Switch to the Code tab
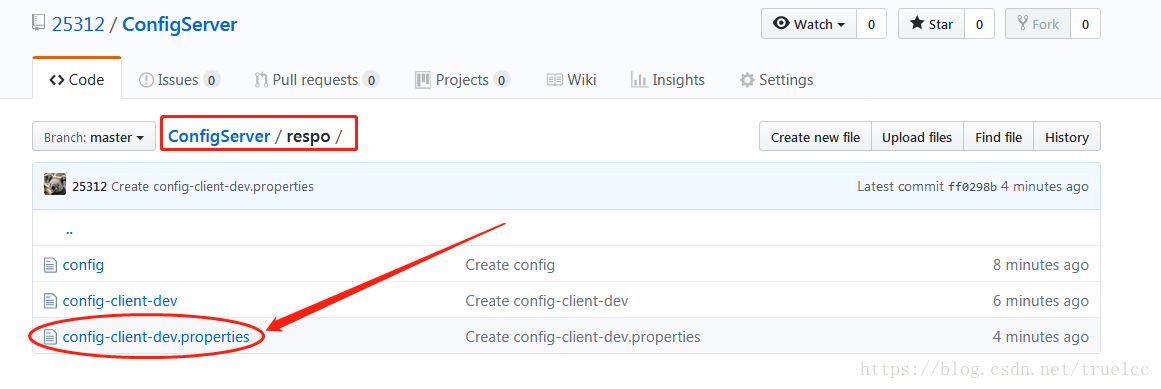The height and width of the screenshot is (389, 1161). (77, 79)
